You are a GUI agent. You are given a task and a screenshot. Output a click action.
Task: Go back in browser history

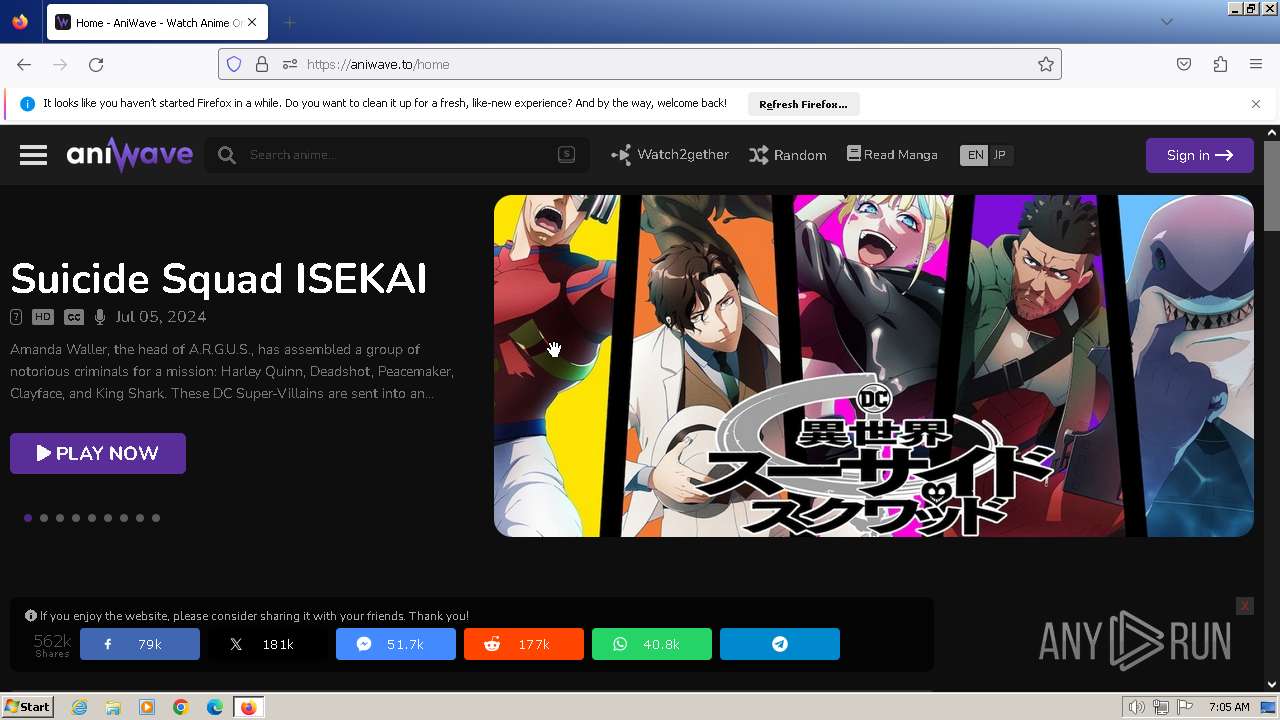(x=24, y=64)
